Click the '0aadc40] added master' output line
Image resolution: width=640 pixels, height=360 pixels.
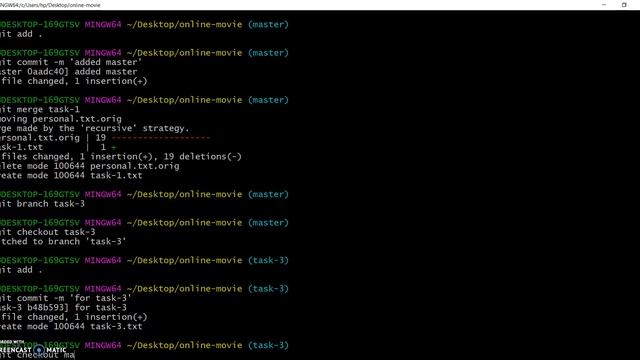[69, 72]
